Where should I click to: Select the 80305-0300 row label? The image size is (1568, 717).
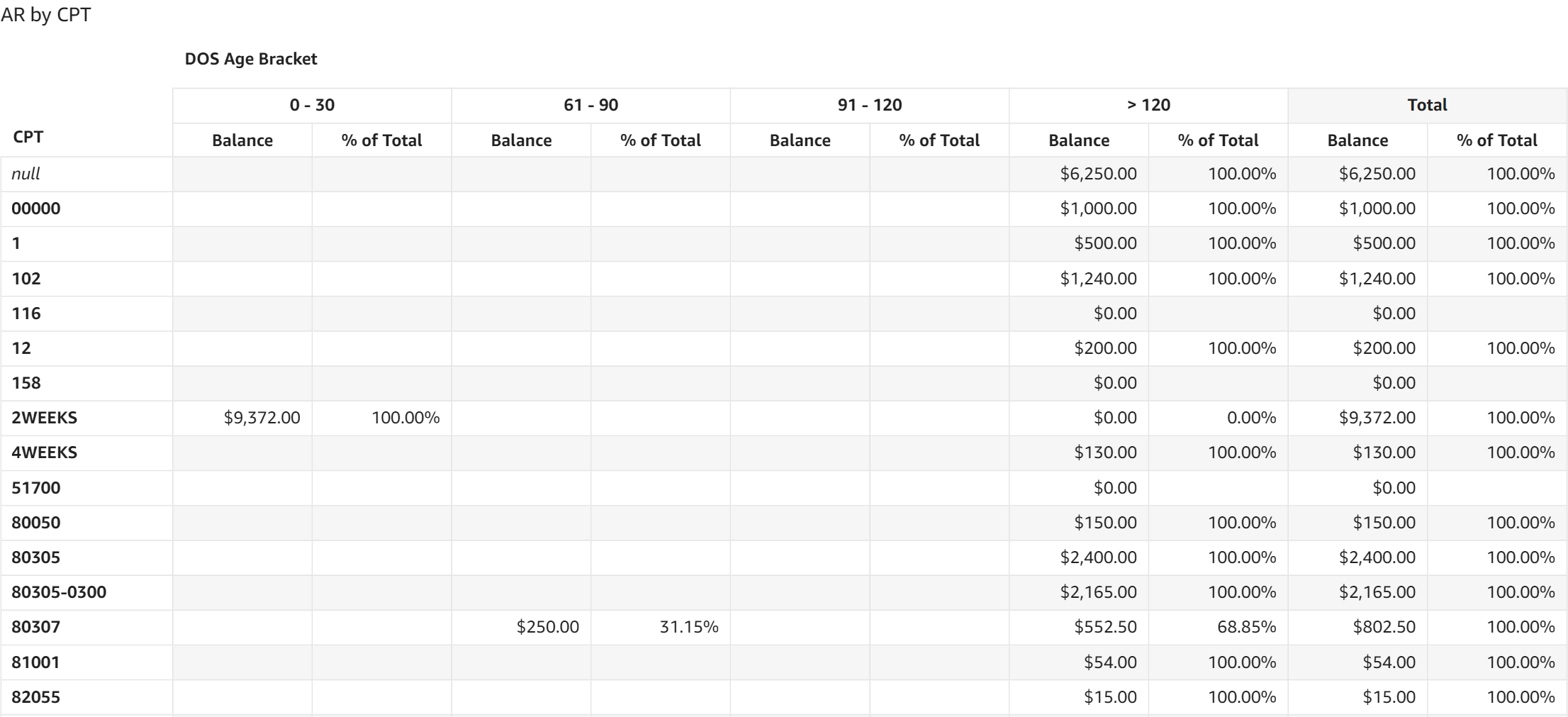59,592
